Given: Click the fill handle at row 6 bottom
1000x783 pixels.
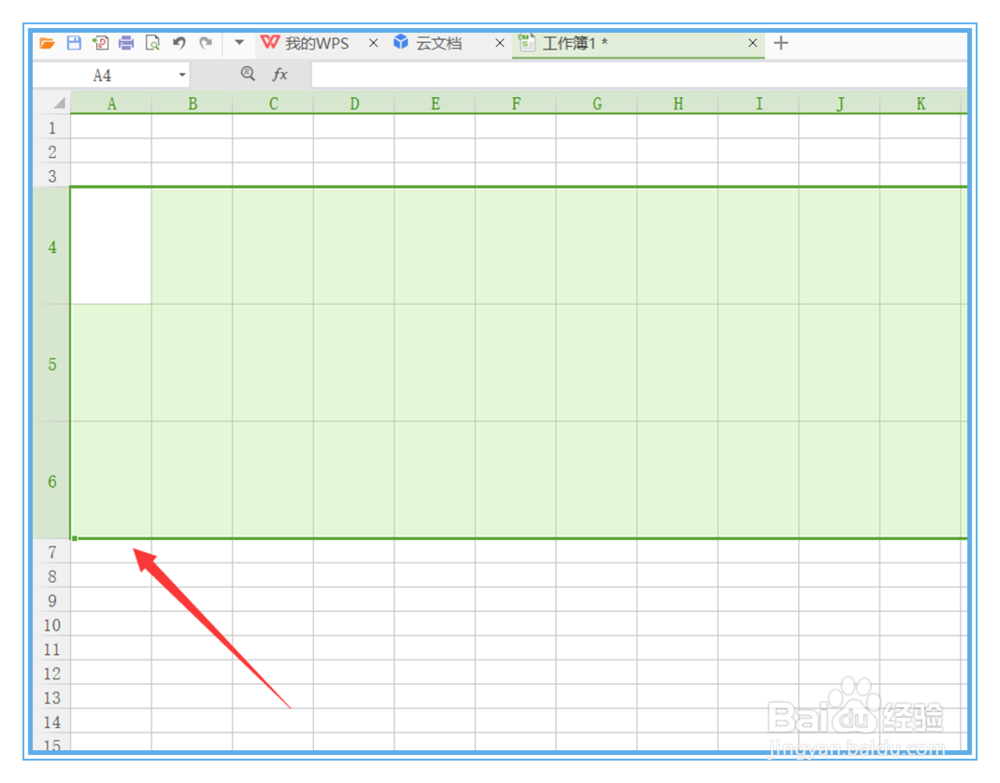Looking at the screenshot, I should click(75, 539).
